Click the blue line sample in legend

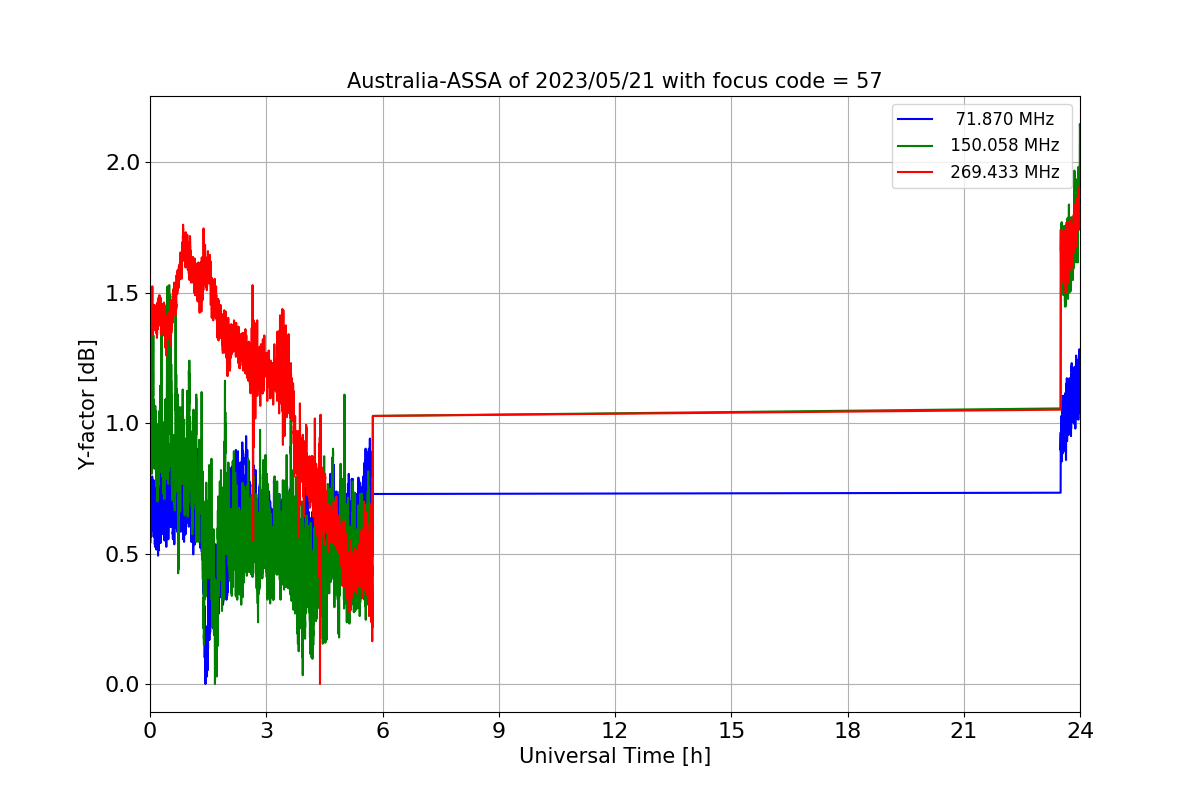(915, 120)
